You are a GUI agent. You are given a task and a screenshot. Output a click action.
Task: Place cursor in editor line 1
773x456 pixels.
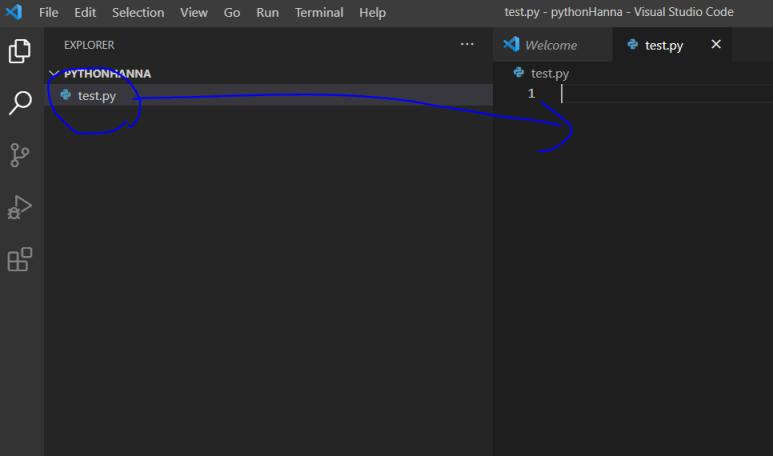[x=666, y=93]
